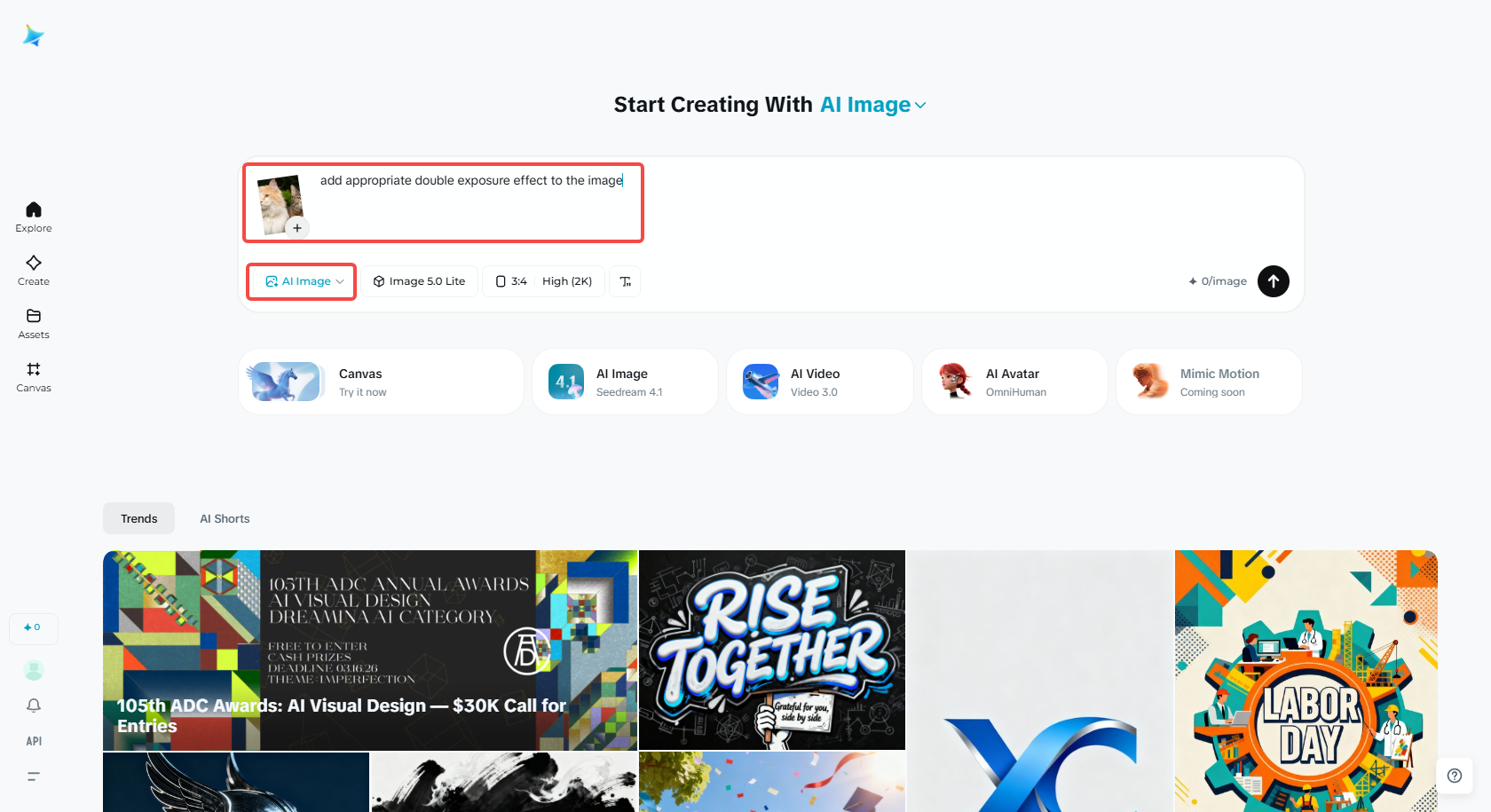Select the Explore icon in the sidebar
The image size is (1491, 812).
click(x=33, y=211)
